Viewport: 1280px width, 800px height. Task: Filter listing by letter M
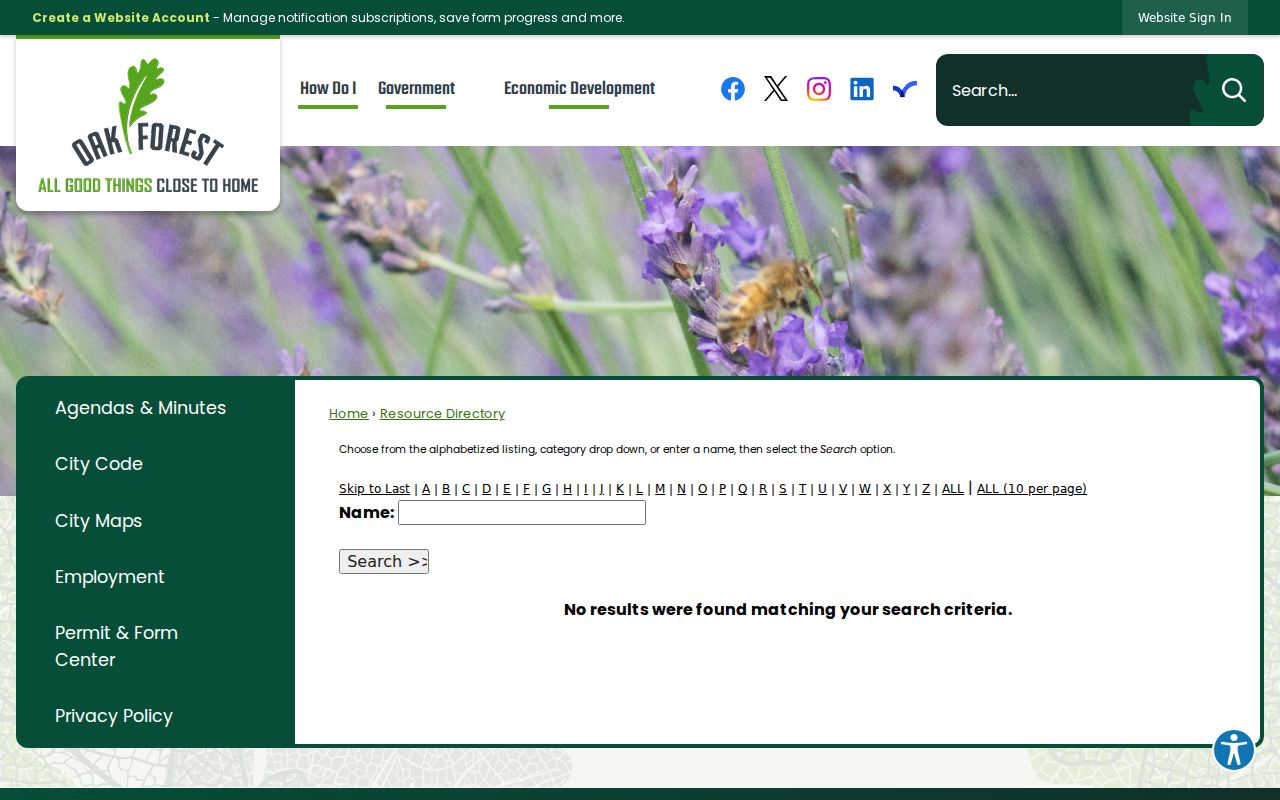click(660, 489)
